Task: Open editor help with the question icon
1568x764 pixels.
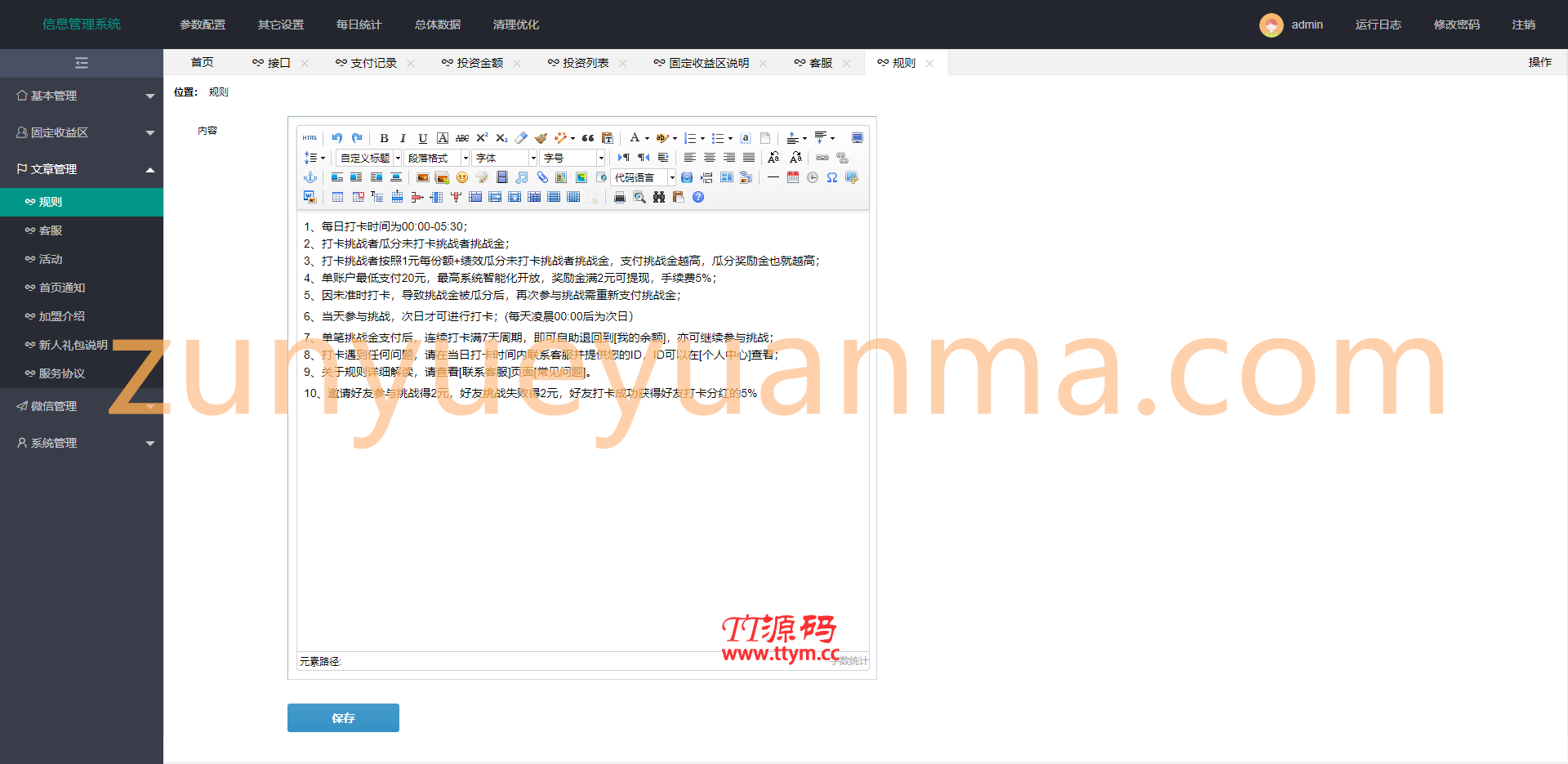Action: (698, 197)
